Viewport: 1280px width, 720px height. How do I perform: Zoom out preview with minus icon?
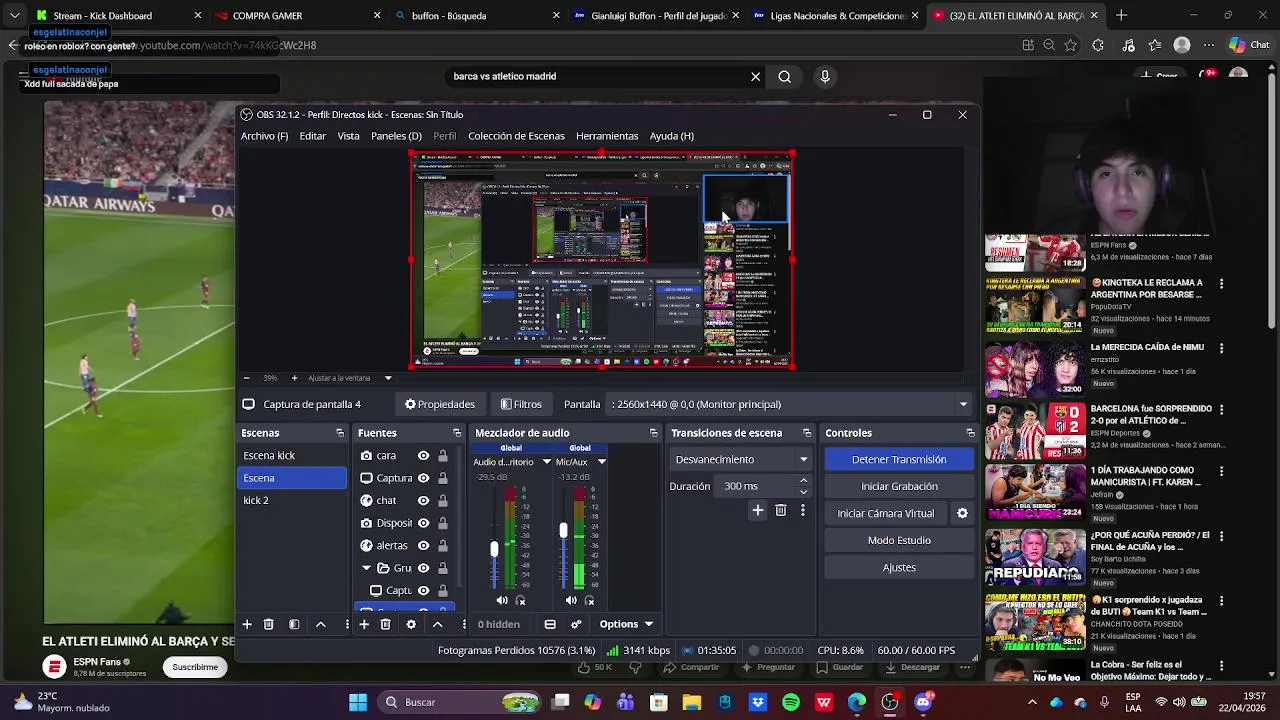pyautogui.click(x=247, y=378)
